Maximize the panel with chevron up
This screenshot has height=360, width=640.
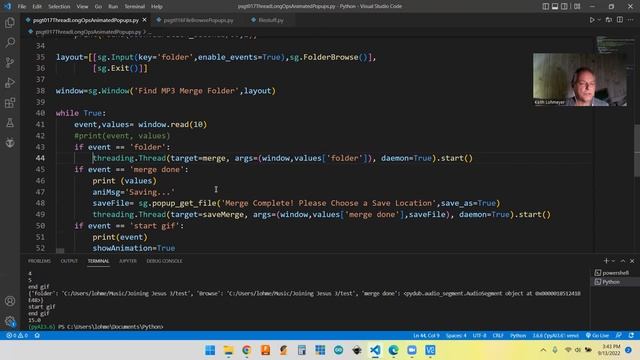pos(623,261)
